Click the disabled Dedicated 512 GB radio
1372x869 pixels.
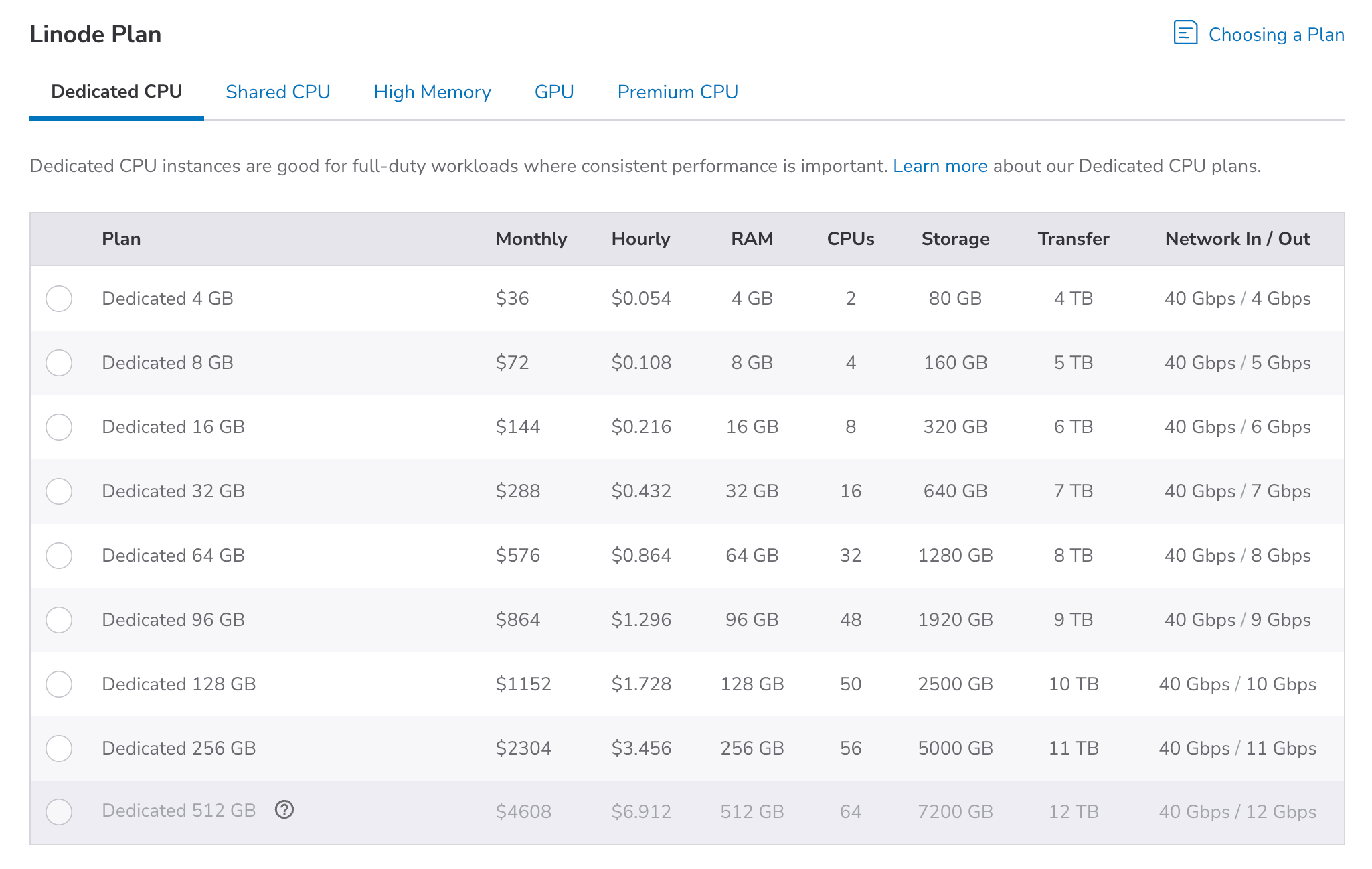click(59, 812)
